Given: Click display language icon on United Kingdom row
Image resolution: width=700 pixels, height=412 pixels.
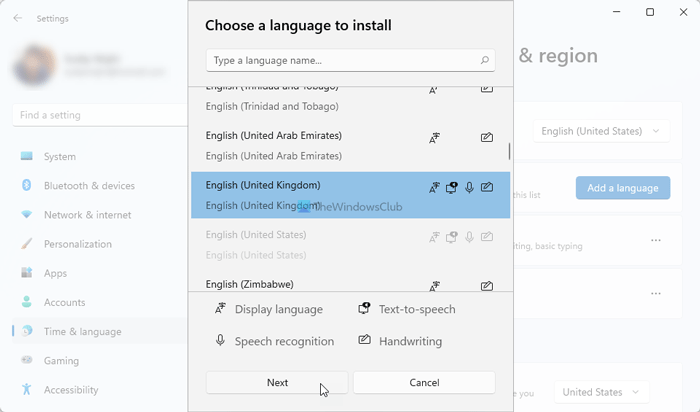Looking at the screenshot, I should 434,187.
